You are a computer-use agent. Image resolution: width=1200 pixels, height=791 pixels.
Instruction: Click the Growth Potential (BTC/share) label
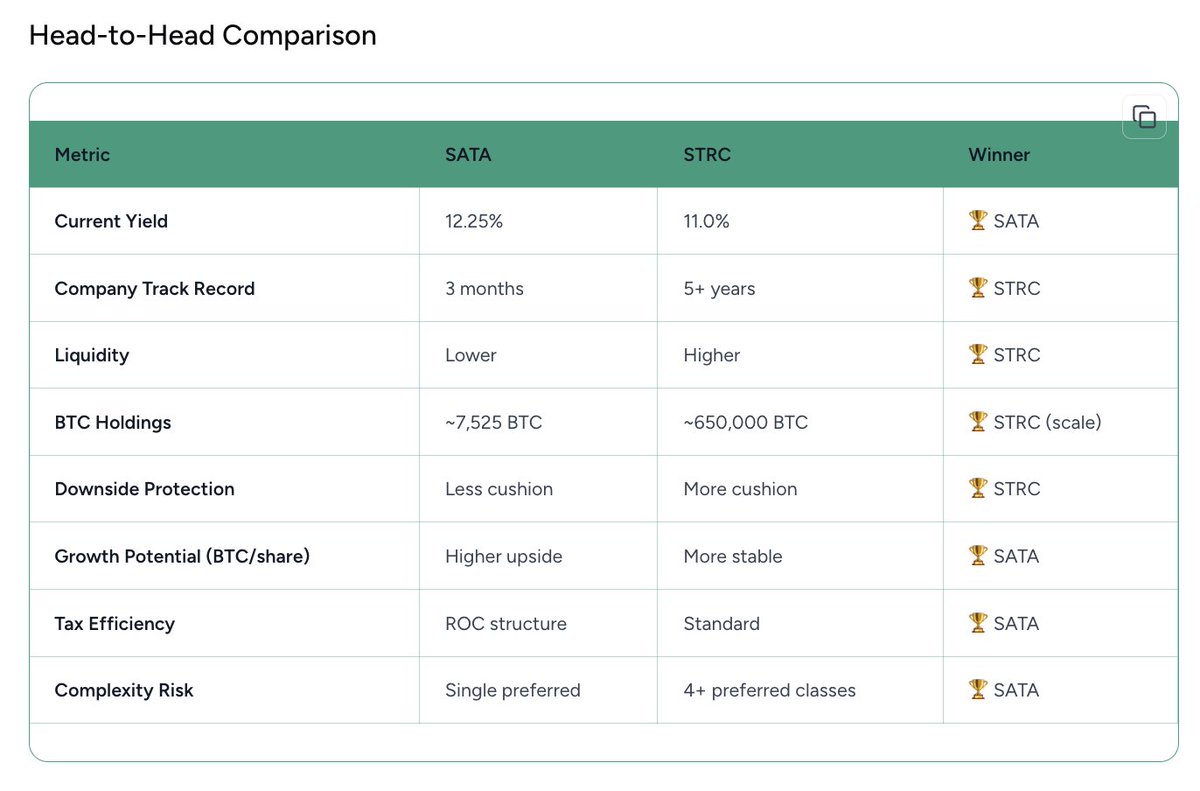pos(182,556)
